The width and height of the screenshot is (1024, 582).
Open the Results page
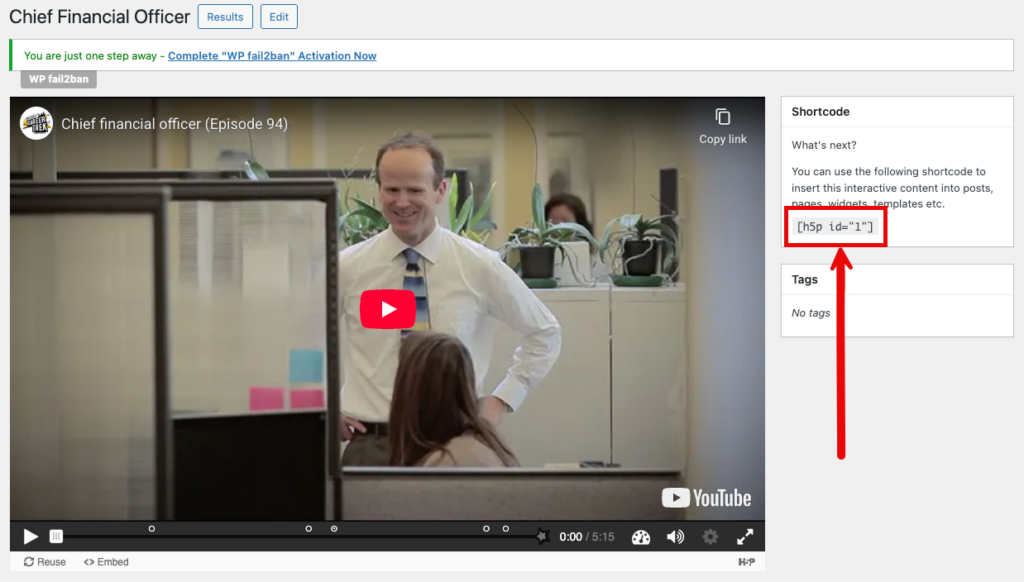(225, 17)
